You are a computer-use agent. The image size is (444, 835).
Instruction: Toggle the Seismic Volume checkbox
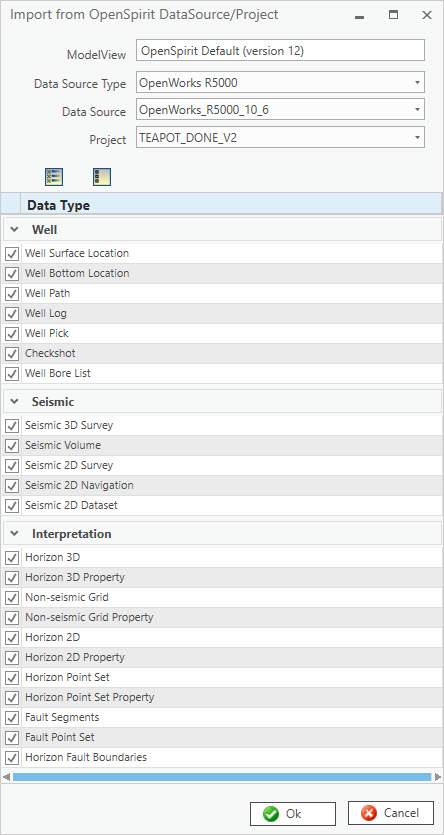(x=12, y=446)
